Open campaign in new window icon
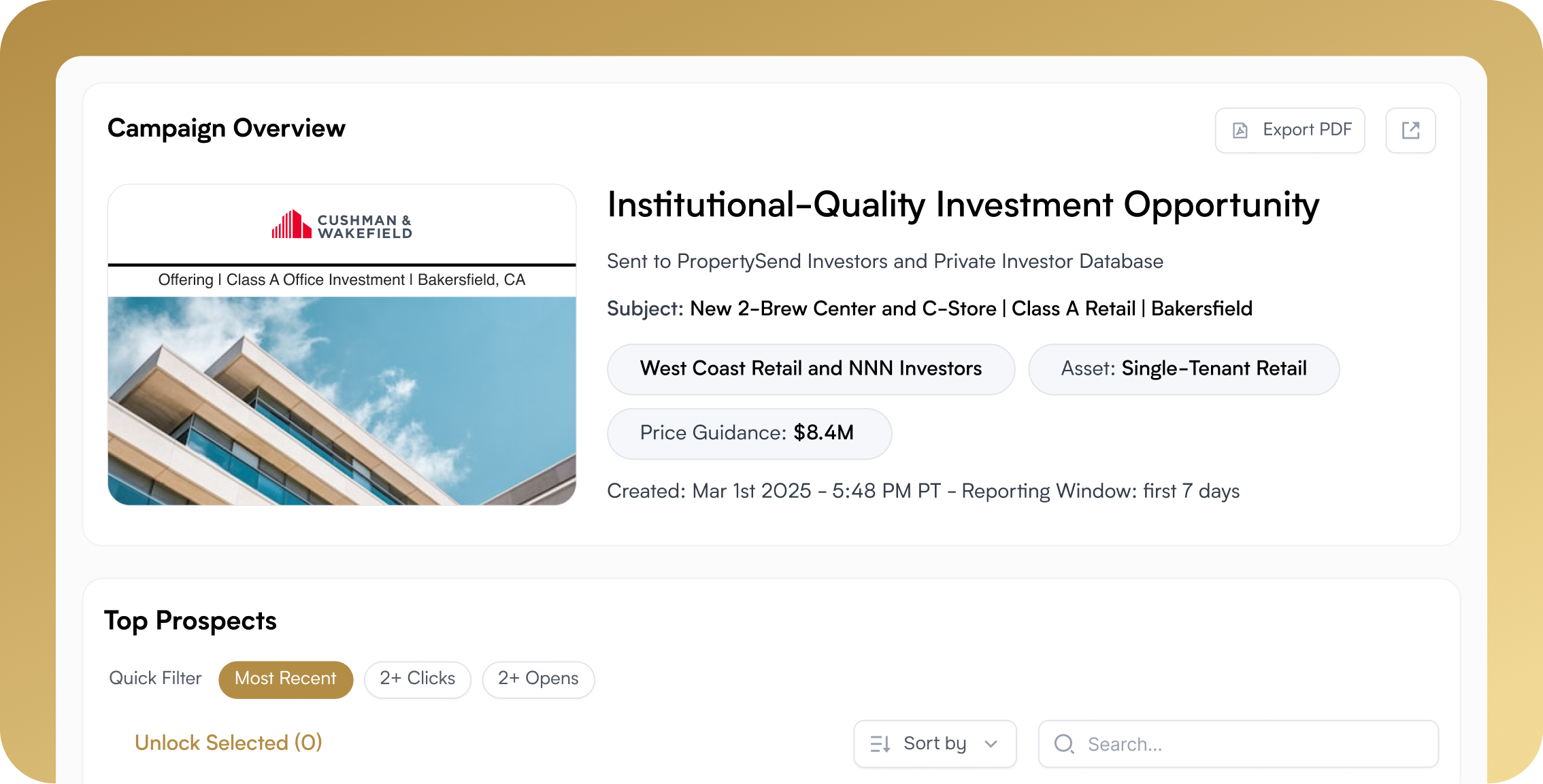 coord(1410,131)
